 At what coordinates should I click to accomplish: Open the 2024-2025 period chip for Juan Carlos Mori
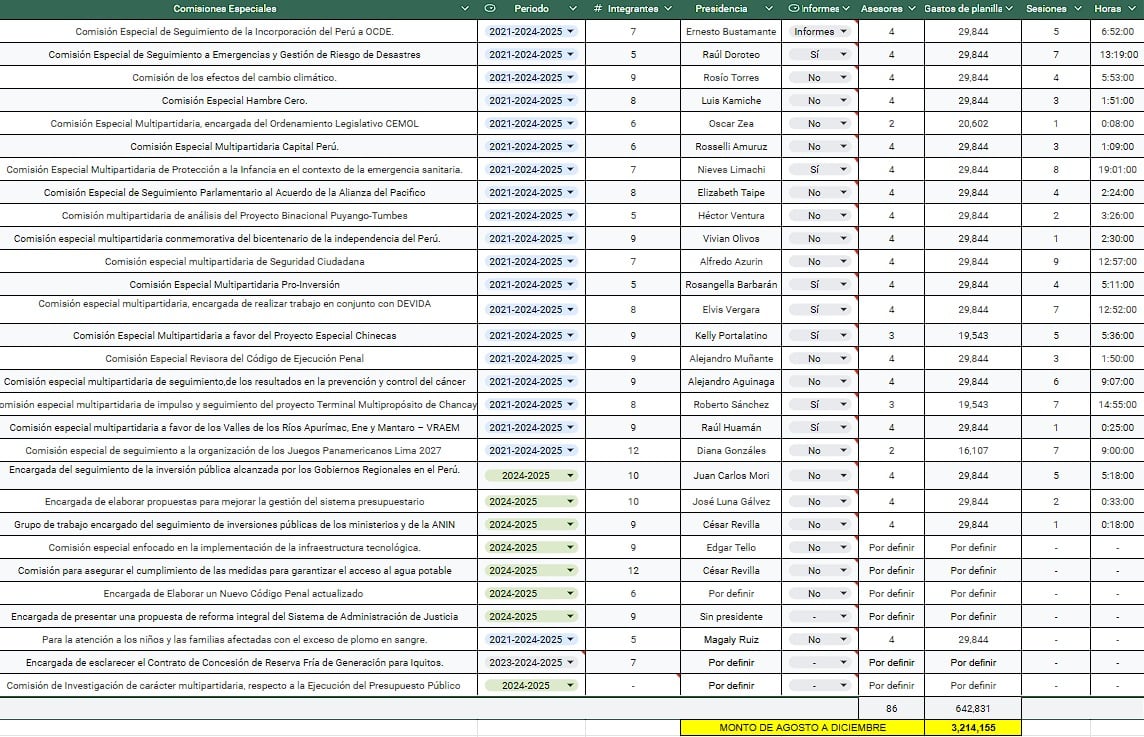570,477
